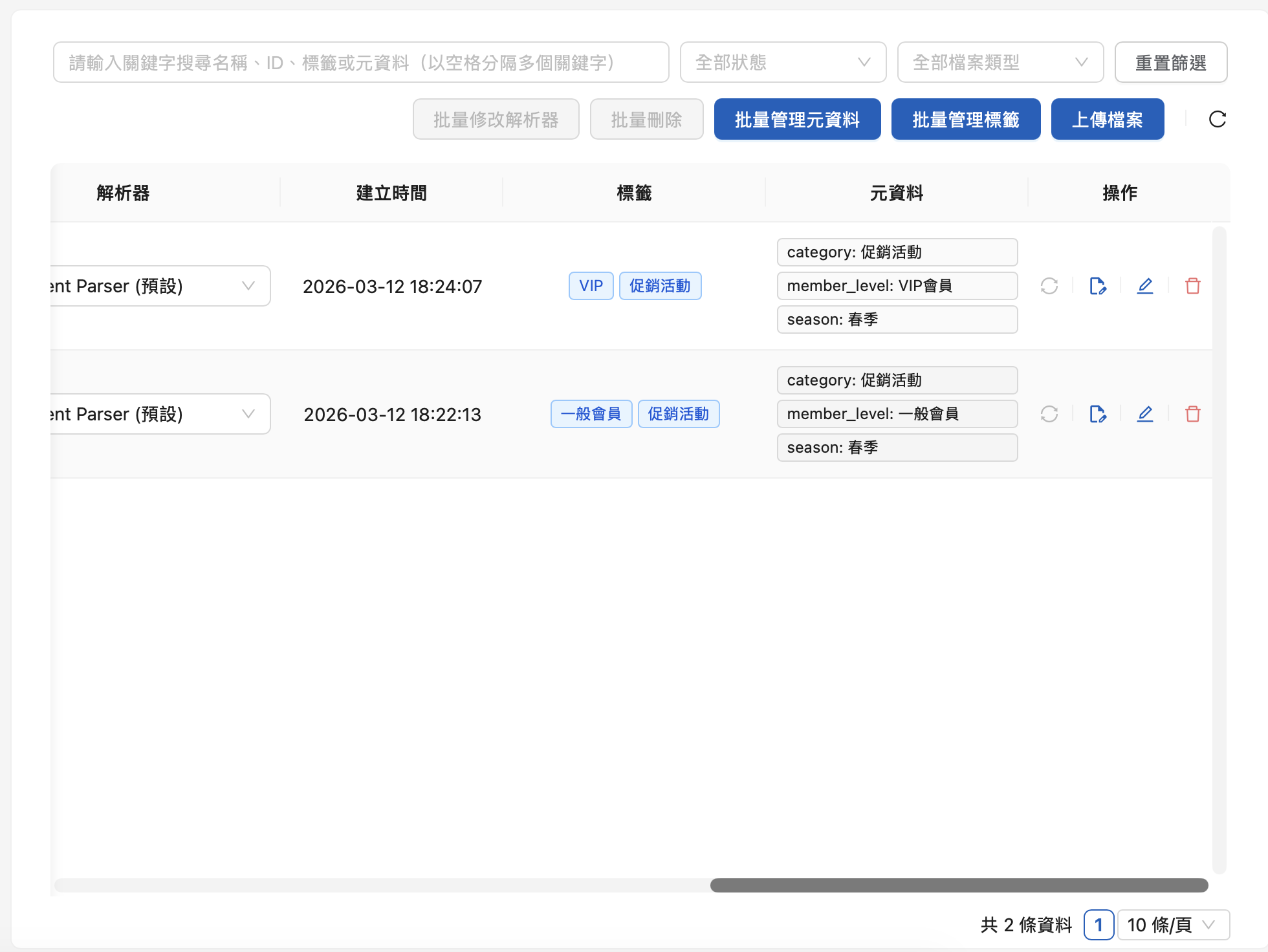The image size is (1268, 952).
Task: Click red trash icon in first row
Action: pyautogui.click(x=1192, y=286)
